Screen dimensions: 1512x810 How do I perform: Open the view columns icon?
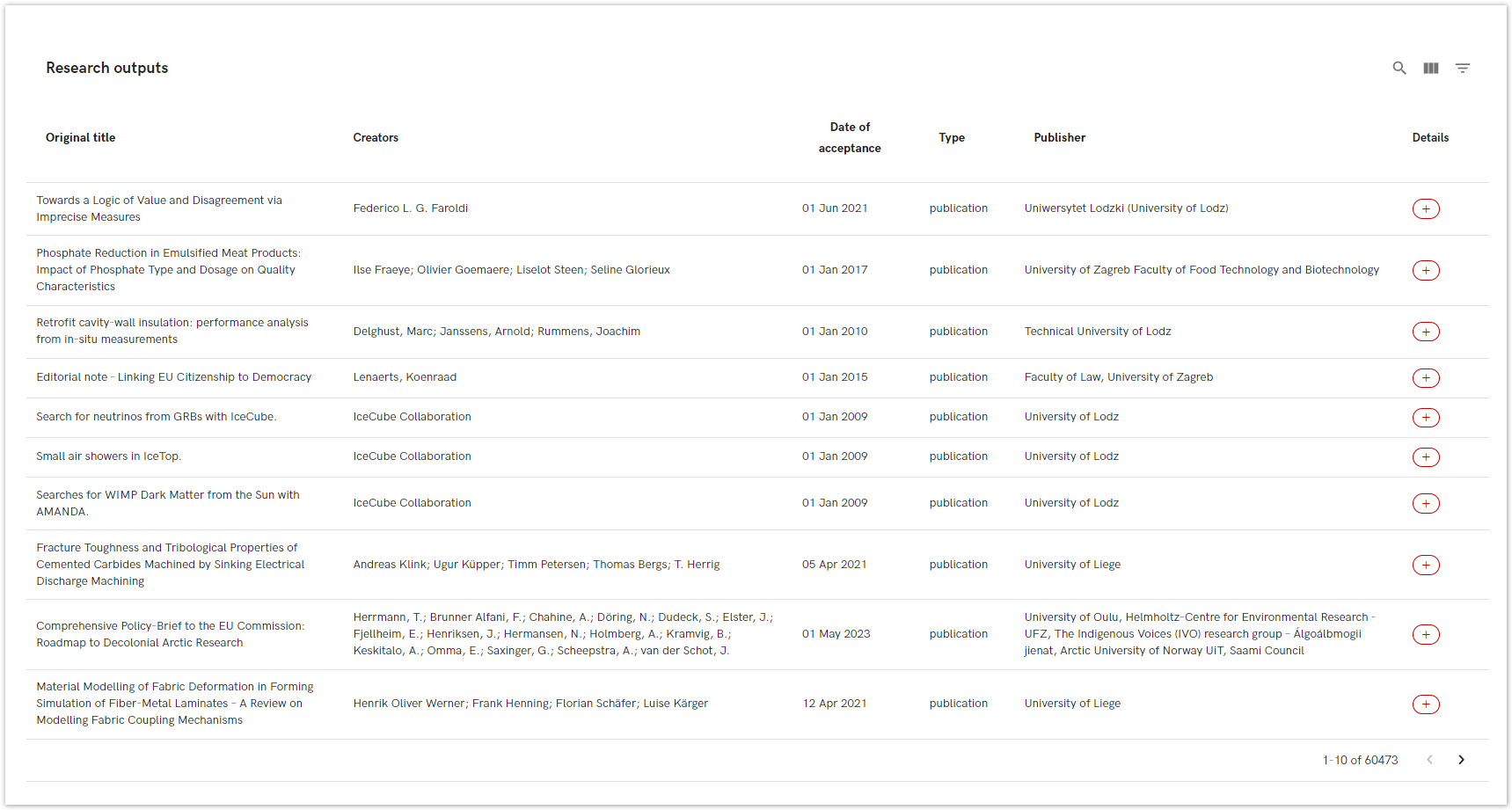(1431, 68)
